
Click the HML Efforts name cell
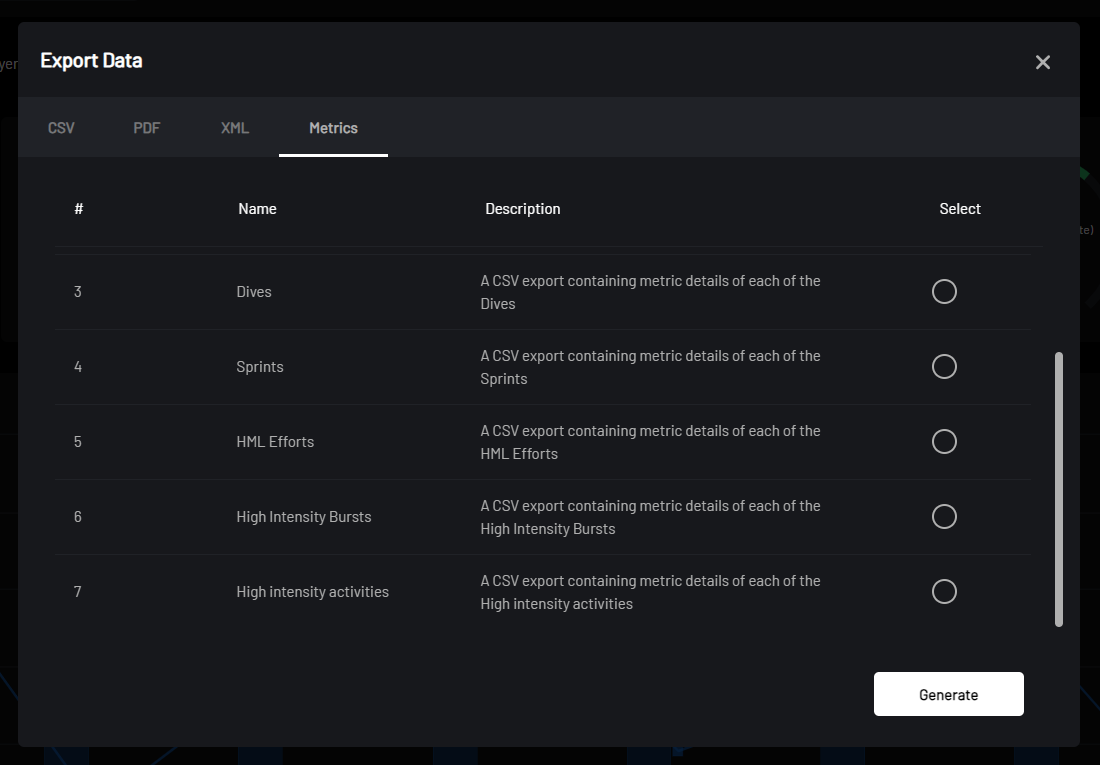click(275, 441)
